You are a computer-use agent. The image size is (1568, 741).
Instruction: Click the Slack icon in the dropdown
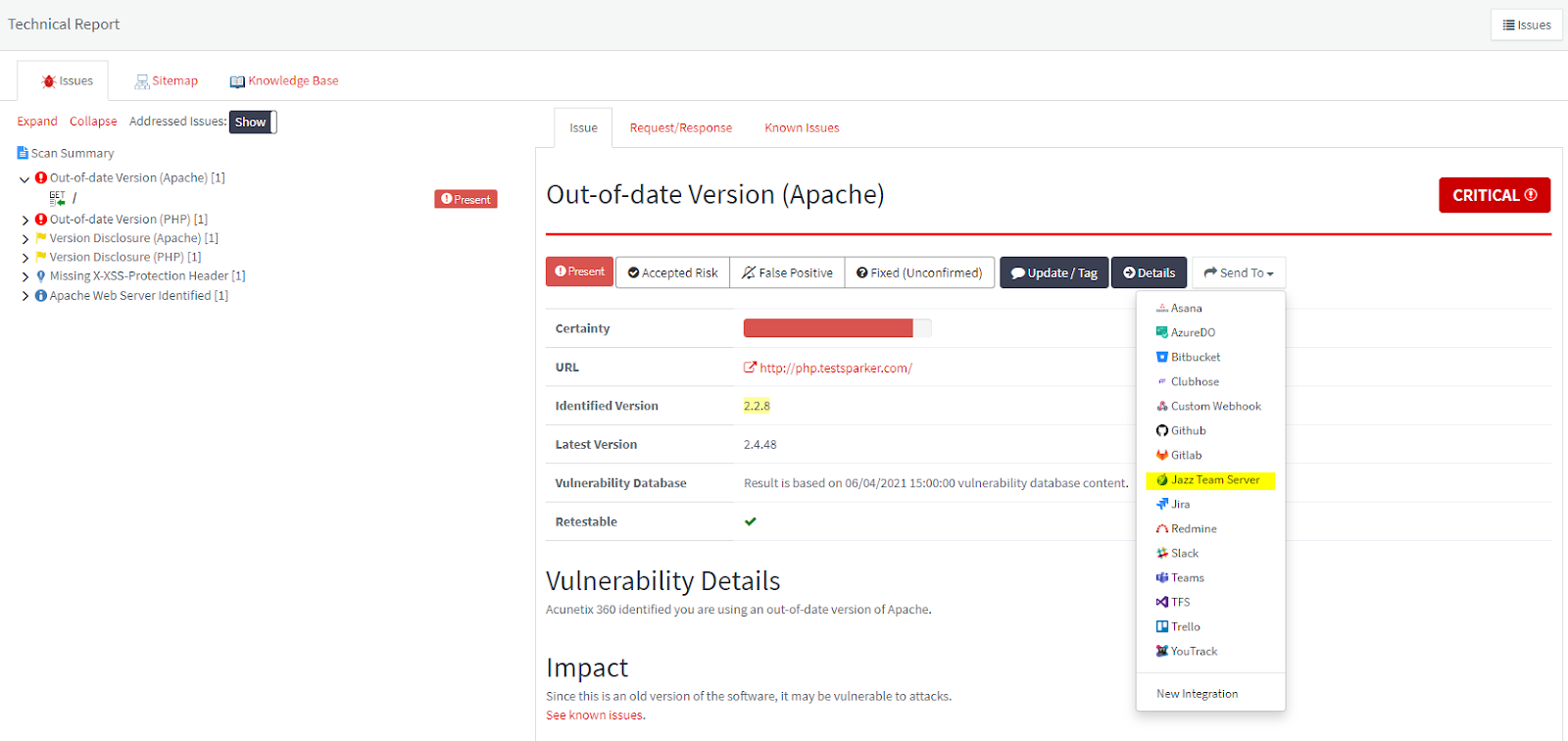tap(1162, 553)
